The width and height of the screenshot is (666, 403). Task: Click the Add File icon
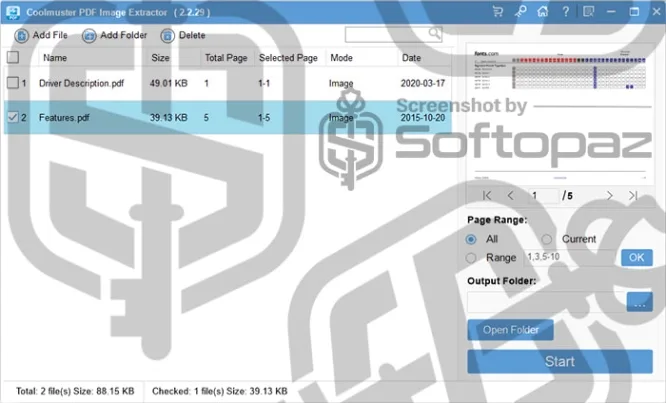point(21,36)
